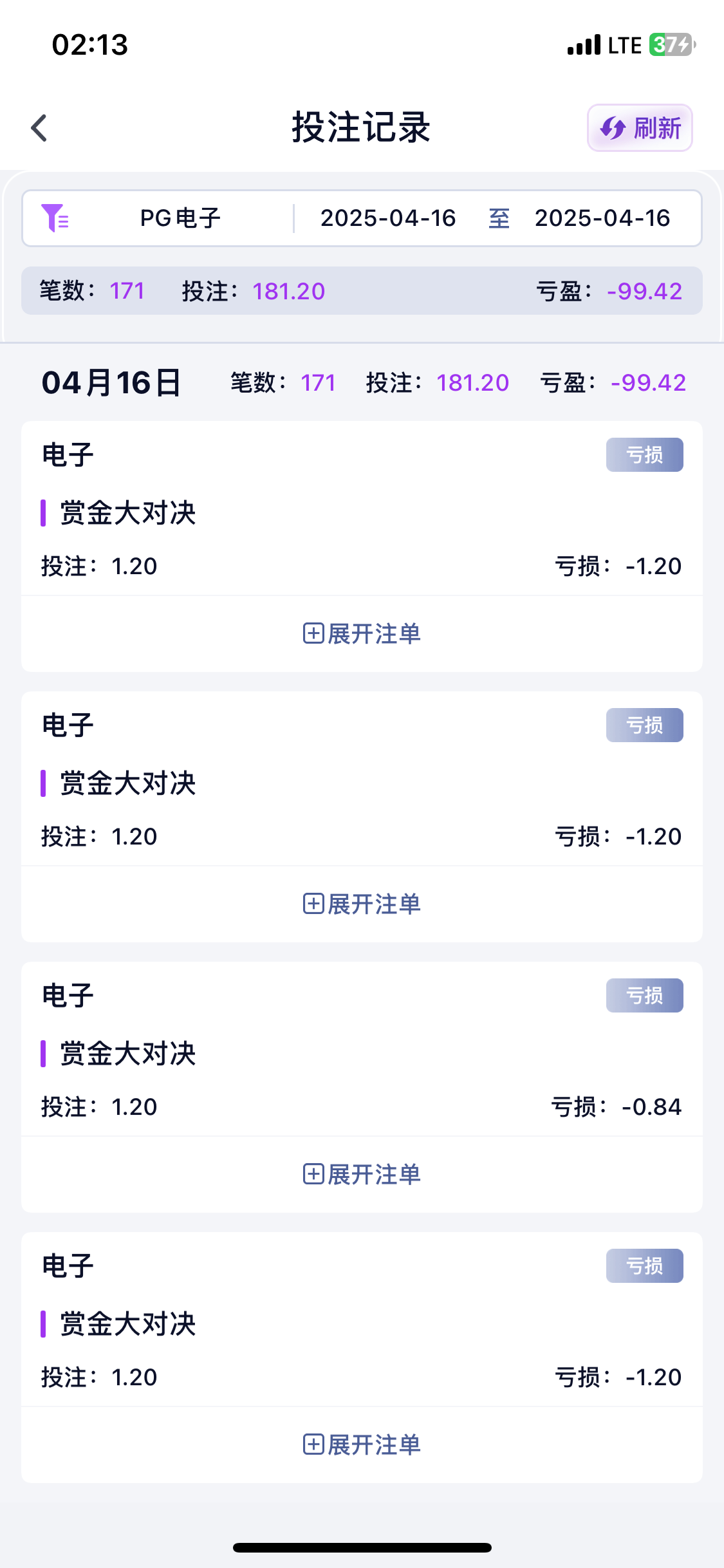The height and width of the screenshot is (1568, 724).
Task: Select the end date after 至
Action: [602, 218]
